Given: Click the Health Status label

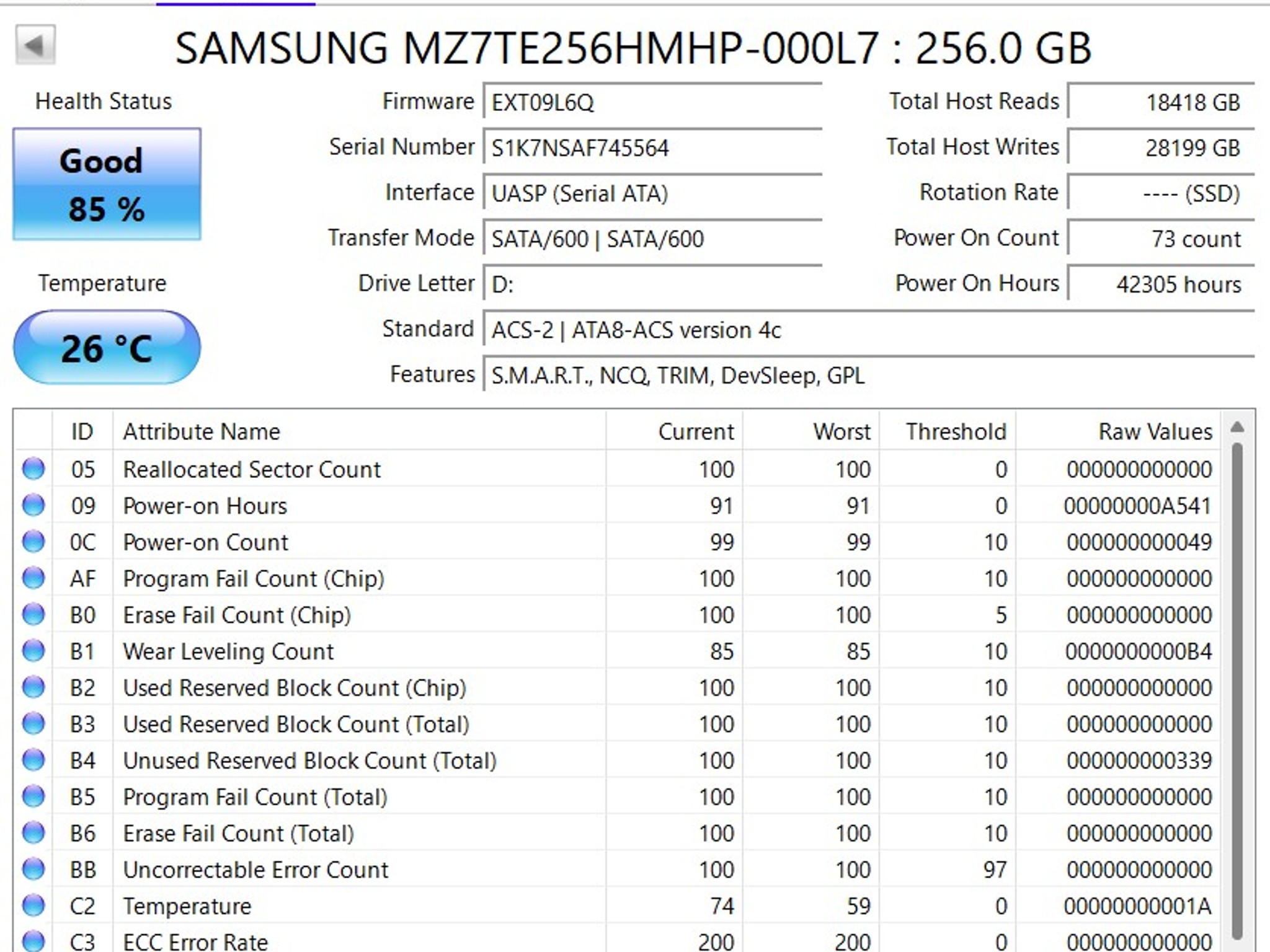Looking at the screenshot, I should (104, 101).
